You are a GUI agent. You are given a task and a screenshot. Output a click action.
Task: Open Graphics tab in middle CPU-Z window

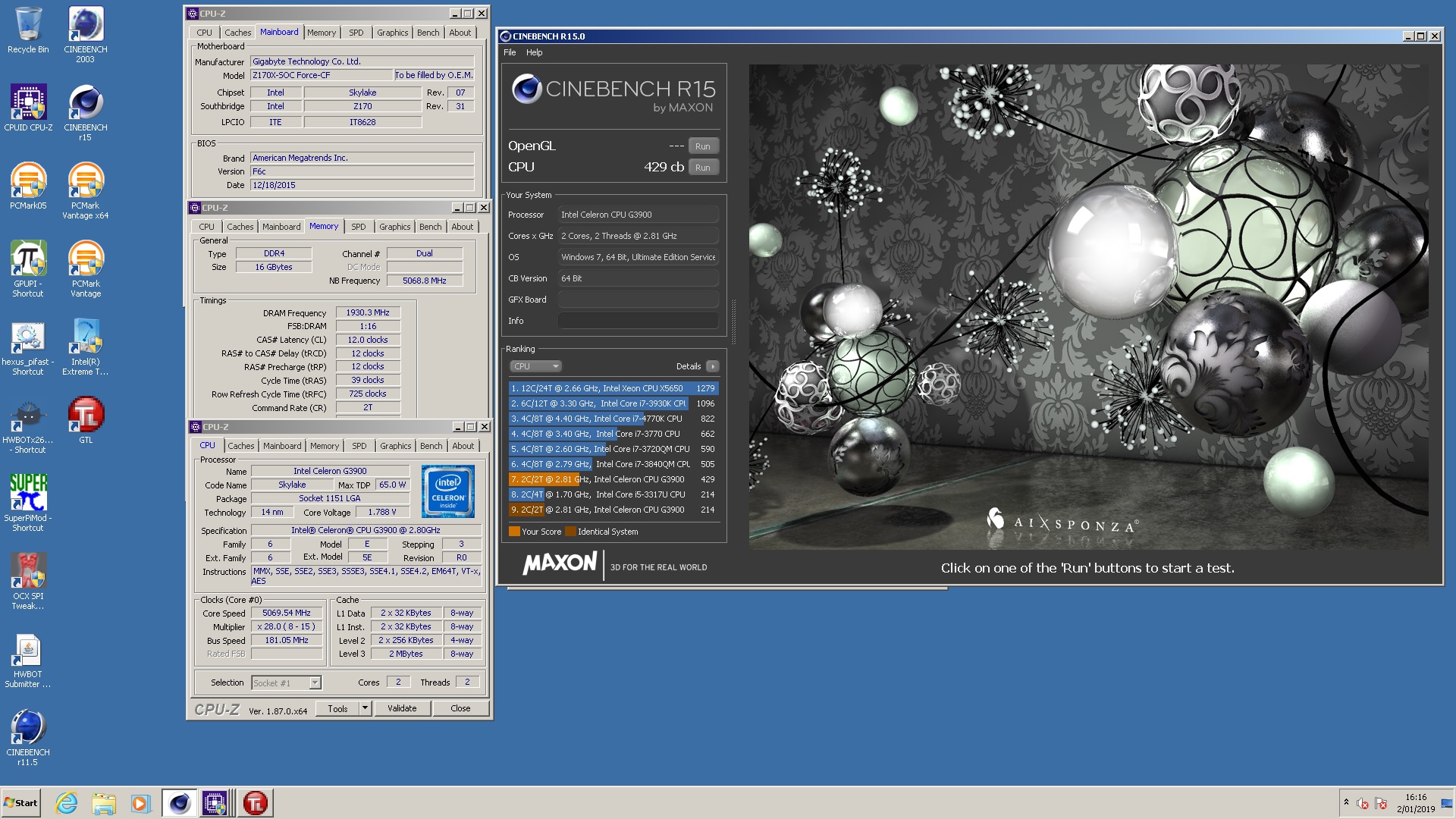coord(394,227)
